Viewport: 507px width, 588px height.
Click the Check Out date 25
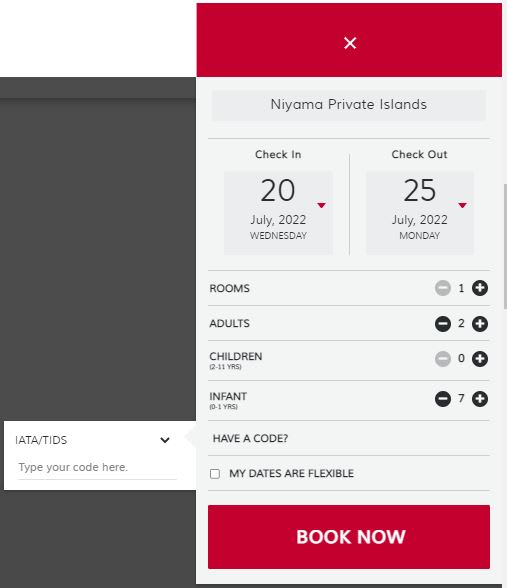pos(420,190)
